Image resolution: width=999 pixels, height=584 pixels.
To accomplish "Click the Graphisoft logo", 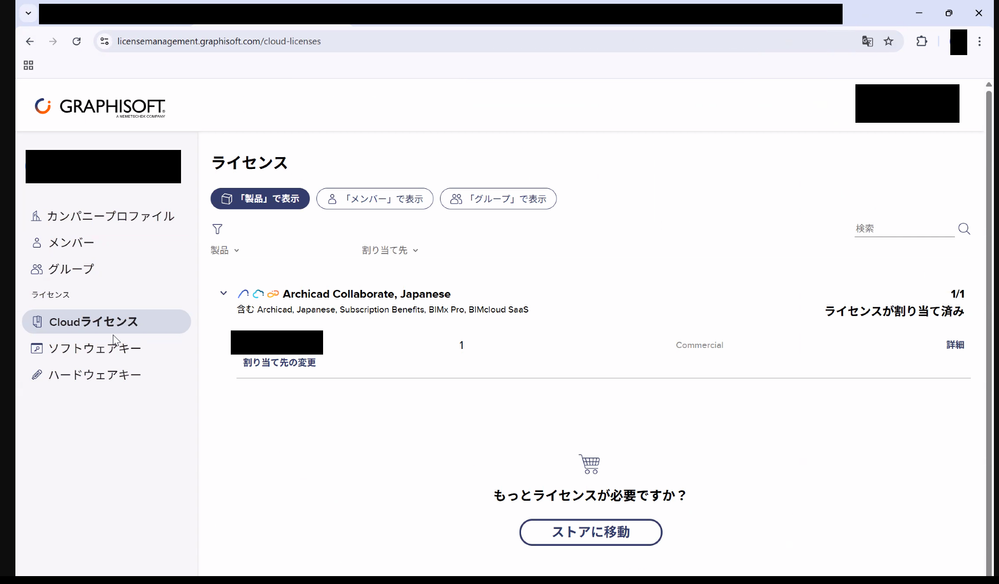I will [99, 107].
